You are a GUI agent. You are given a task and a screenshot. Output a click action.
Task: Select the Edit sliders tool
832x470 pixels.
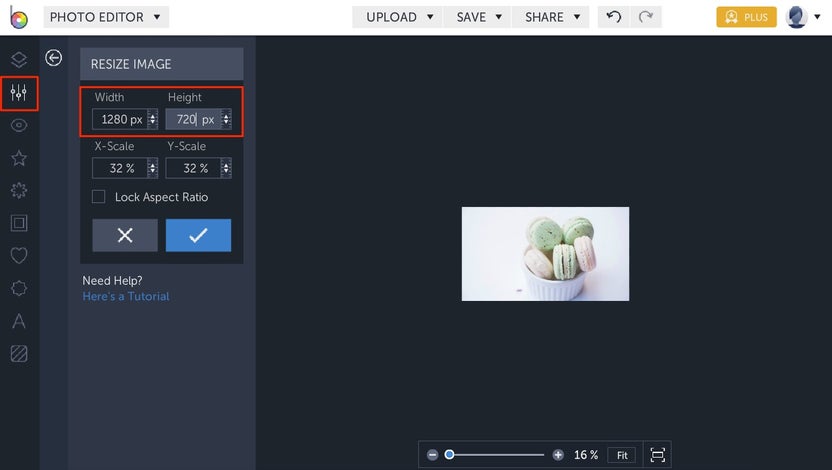(x=19, y=93)
